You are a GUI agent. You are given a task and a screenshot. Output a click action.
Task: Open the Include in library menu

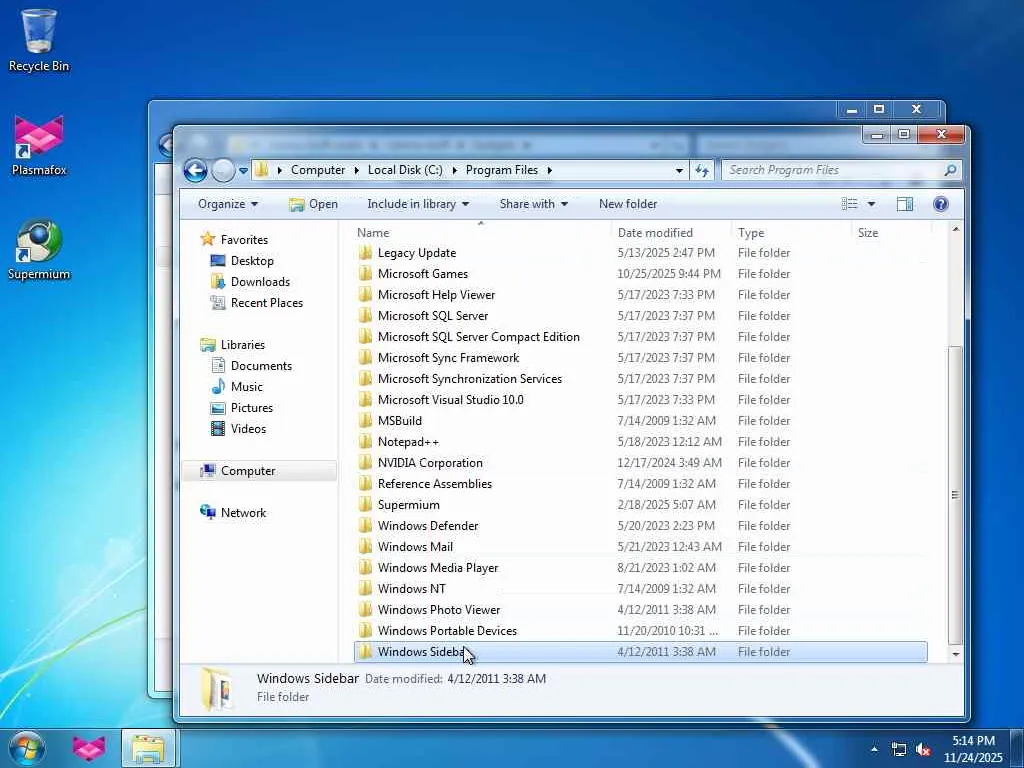click(418, 204)
